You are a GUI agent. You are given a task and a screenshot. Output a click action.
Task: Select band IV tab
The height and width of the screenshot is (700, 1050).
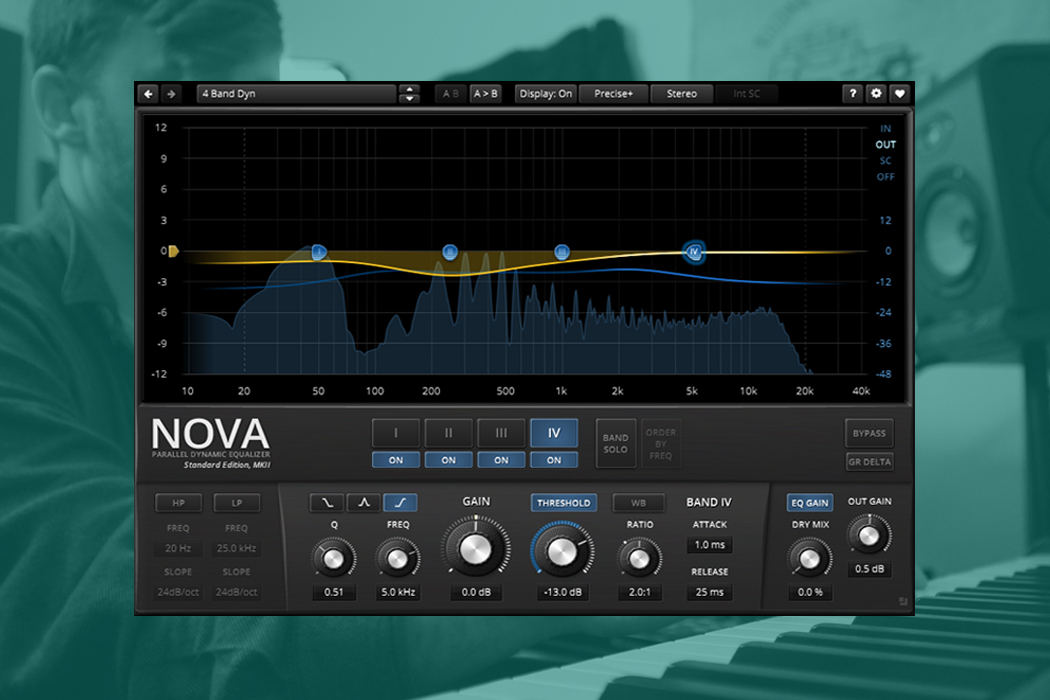(554, 433)
